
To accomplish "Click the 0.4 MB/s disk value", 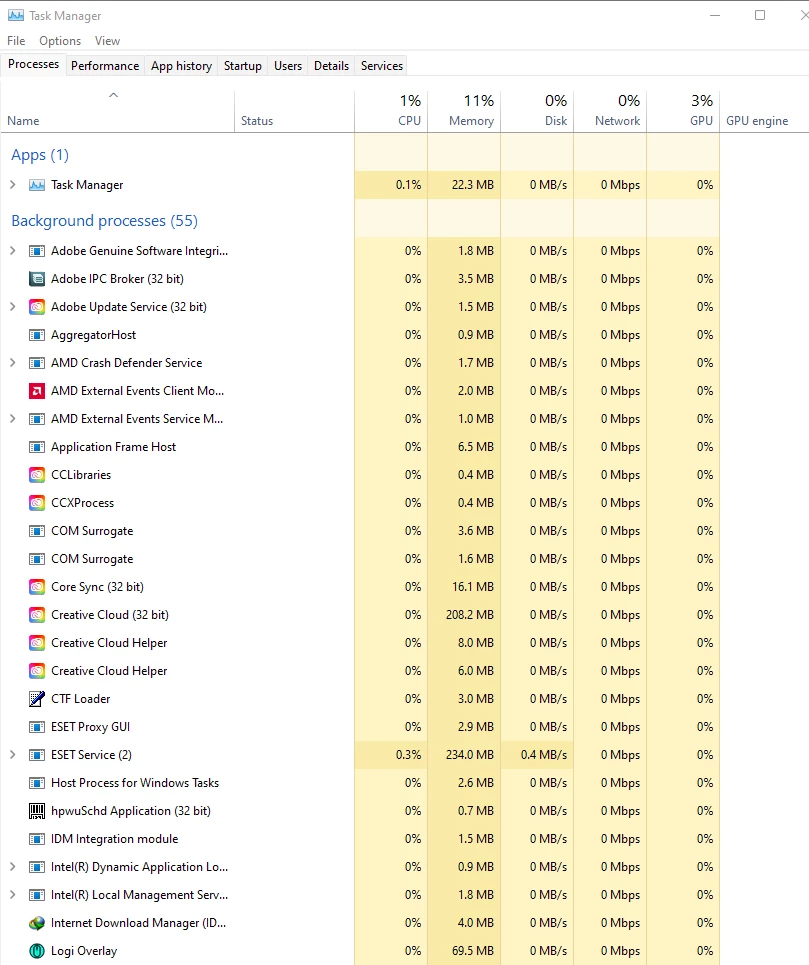I will 544,755.
